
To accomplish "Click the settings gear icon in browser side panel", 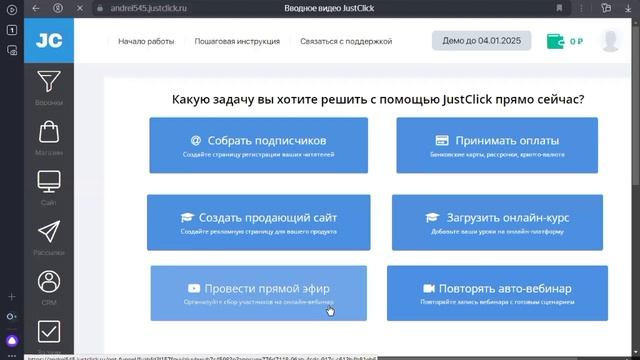I will pos(12,316).
